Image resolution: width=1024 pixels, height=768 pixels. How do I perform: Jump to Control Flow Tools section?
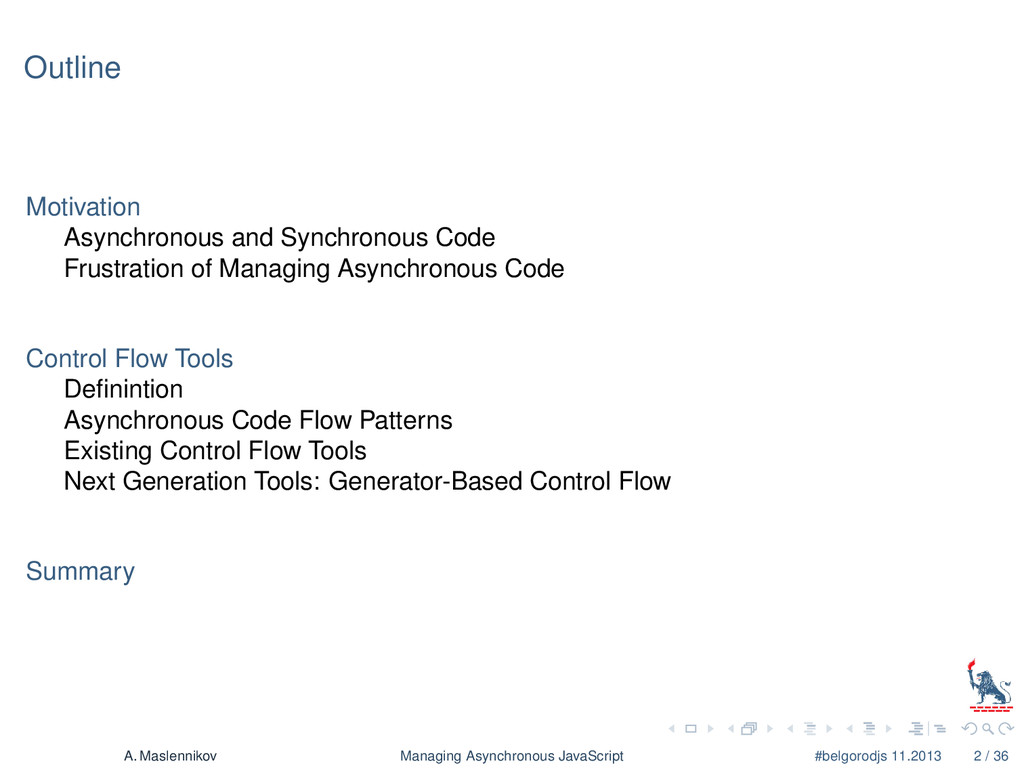coord(129,359)
